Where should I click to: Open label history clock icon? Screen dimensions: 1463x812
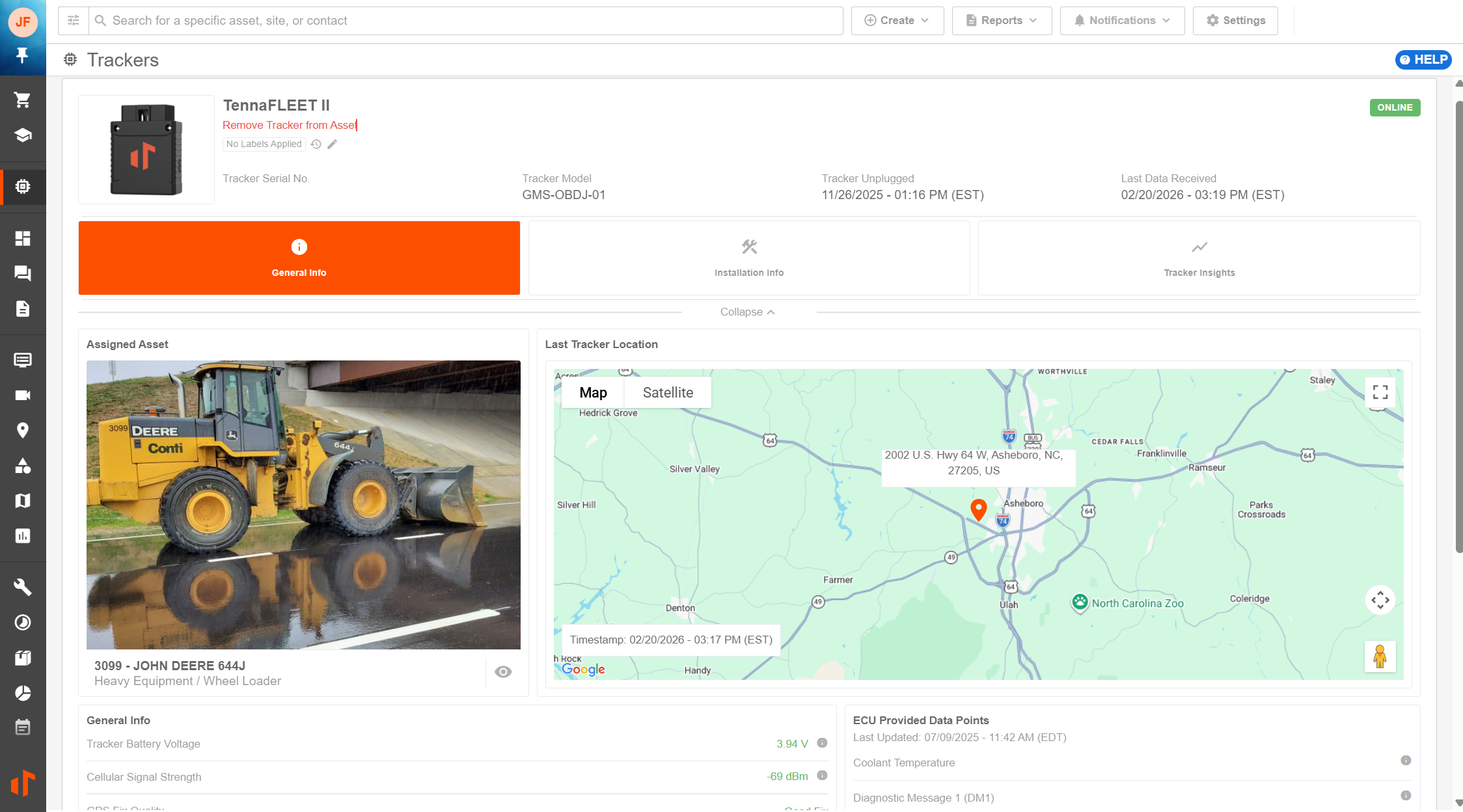[x=316, y=144]
